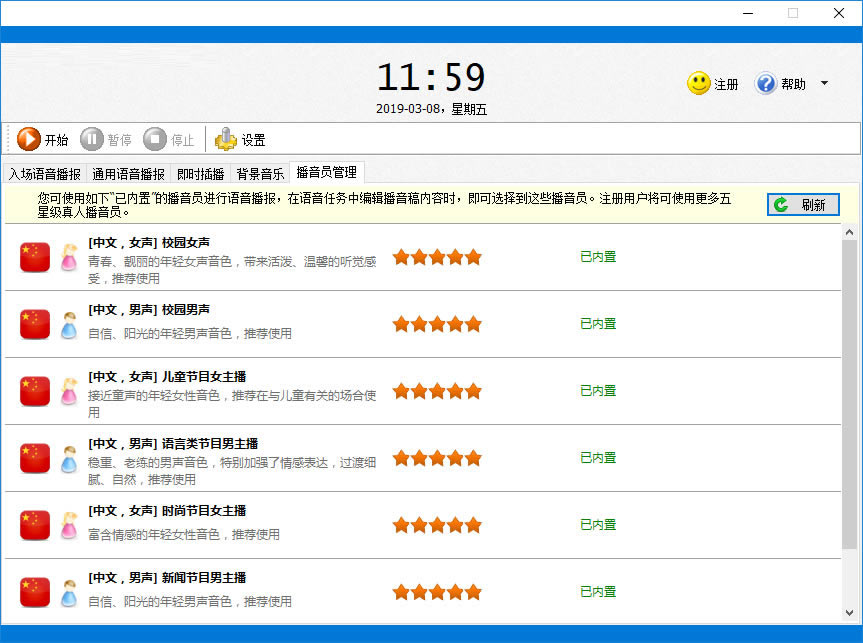
Task: Switch to the 通用语音播报 tab
Action: click(x=128, y=174)
